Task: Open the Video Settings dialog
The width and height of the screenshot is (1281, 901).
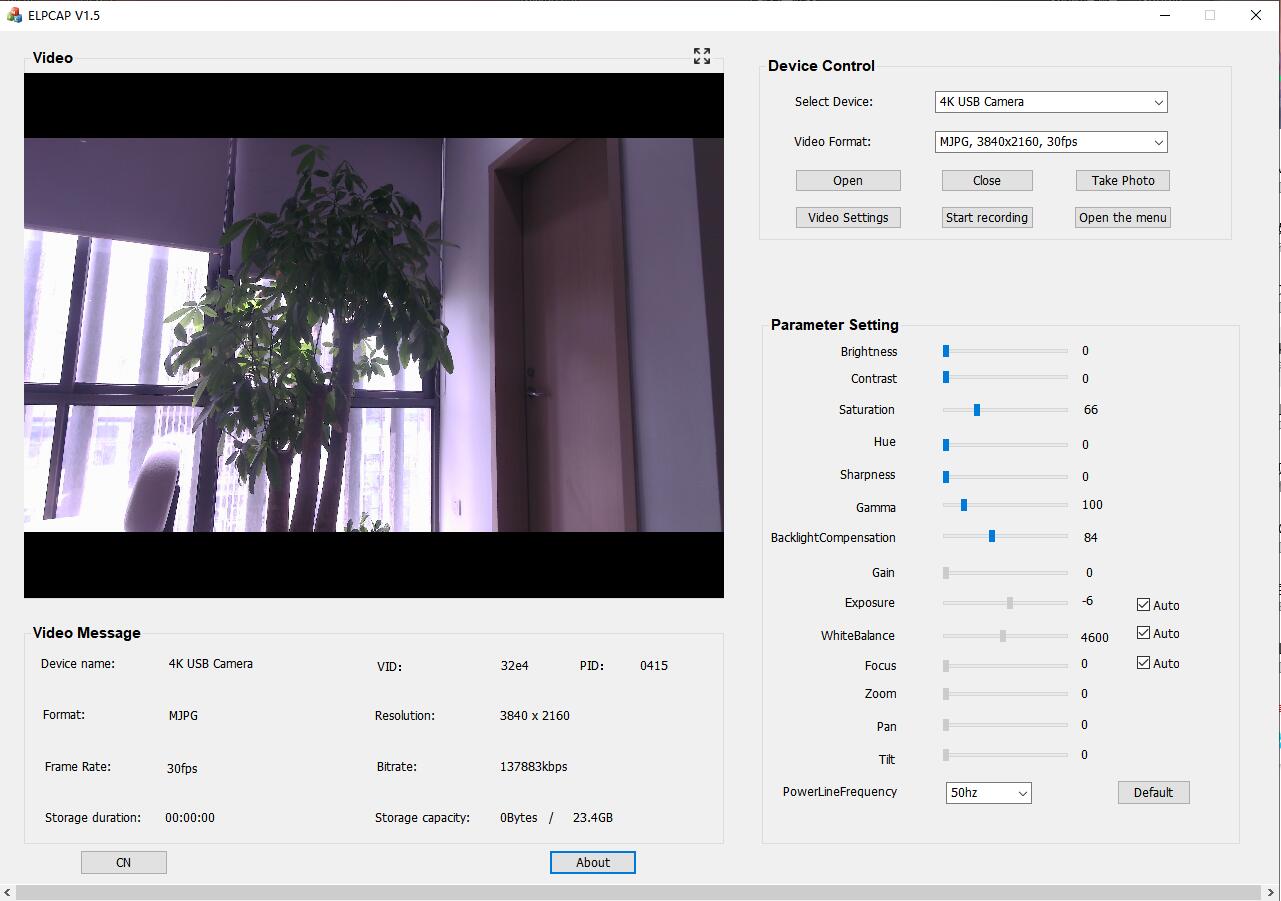Action: pyautogui.click(x=848, y=218)
